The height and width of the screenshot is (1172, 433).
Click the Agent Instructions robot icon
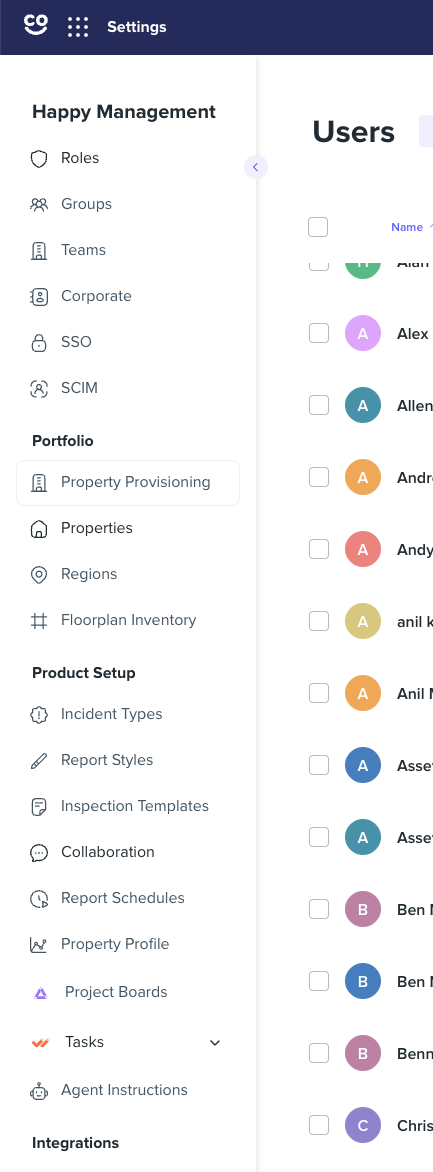39,1091
